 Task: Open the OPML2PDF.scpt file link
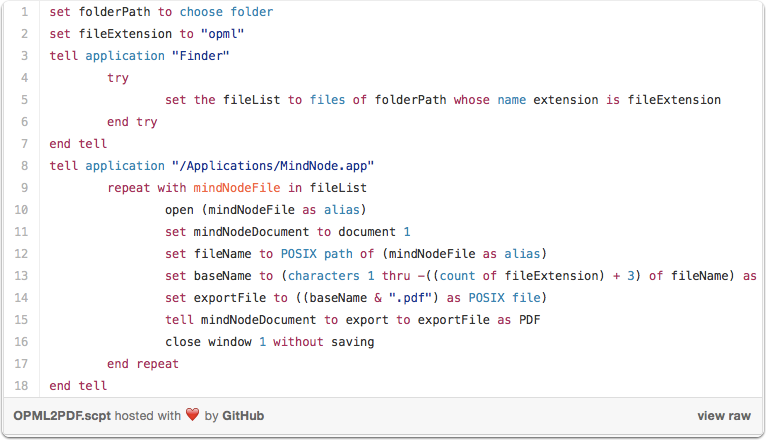point(62,416)
